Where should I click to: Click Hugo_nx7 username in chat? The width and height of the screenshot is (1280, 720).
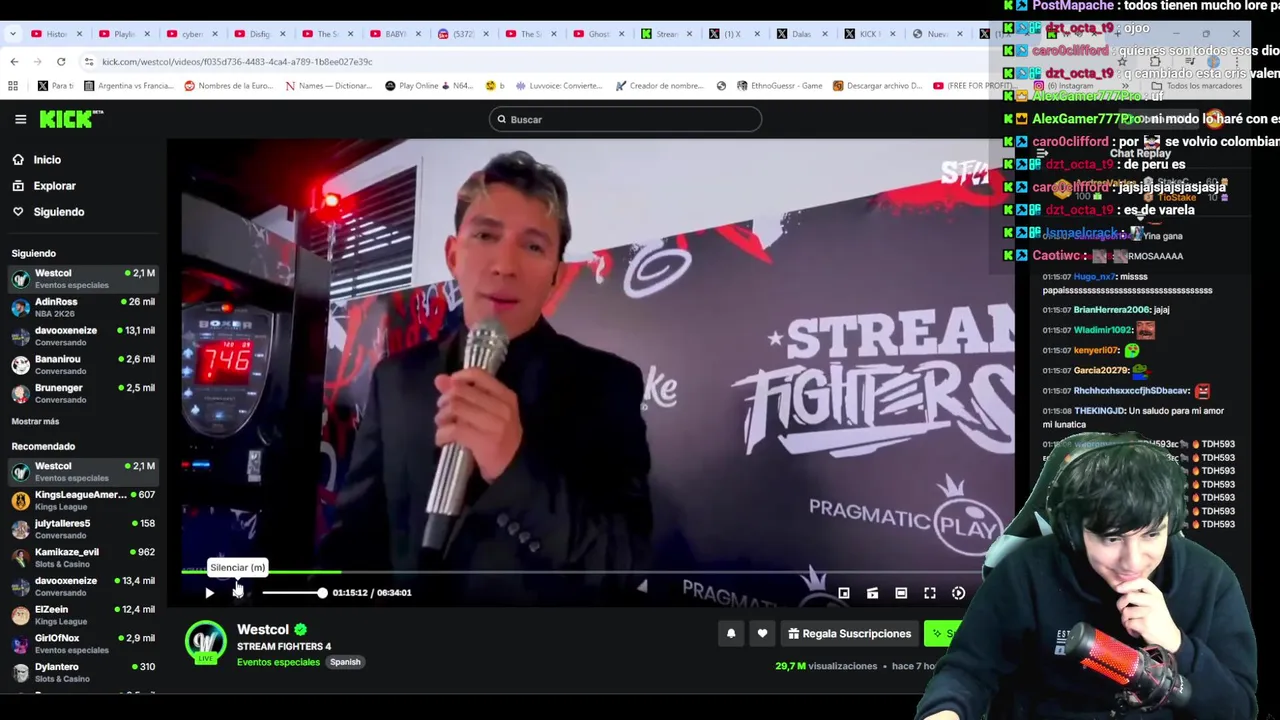[1094, 277]
